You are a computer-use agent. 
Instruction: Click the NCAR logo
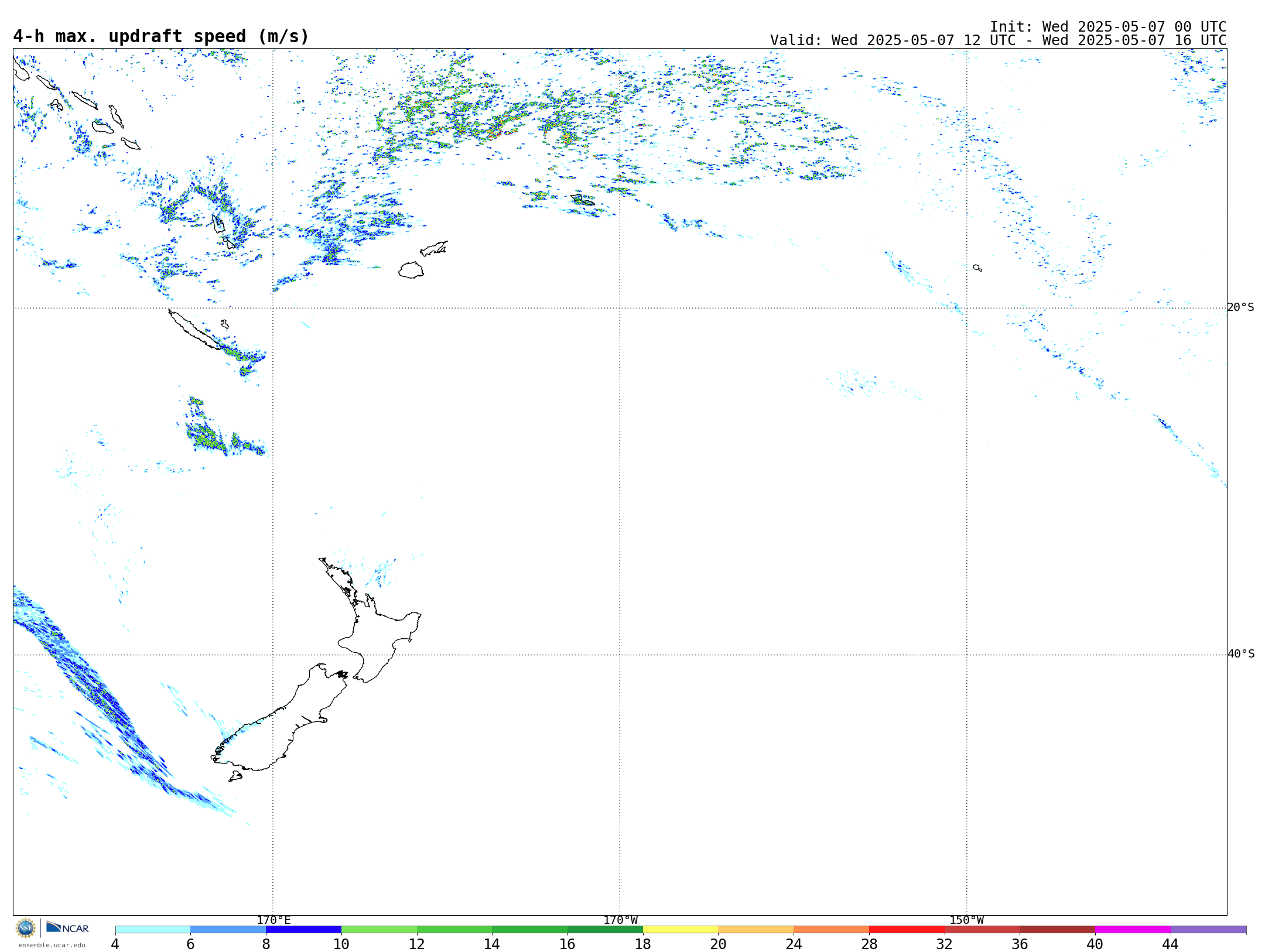pyautogui.click(x=67, y=927)
